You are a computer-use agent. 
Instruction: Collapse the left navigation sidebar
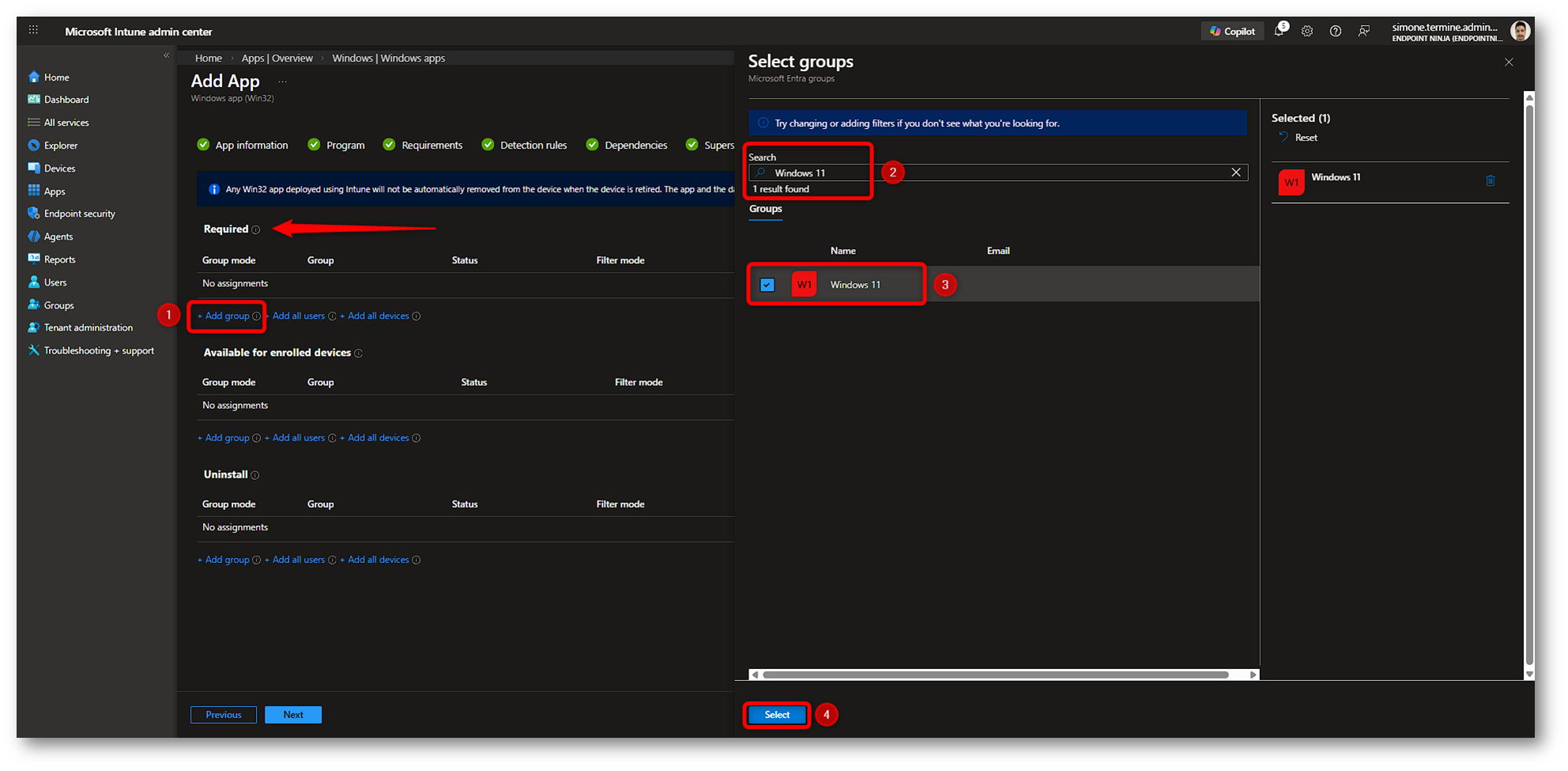(x=166, y=55)
